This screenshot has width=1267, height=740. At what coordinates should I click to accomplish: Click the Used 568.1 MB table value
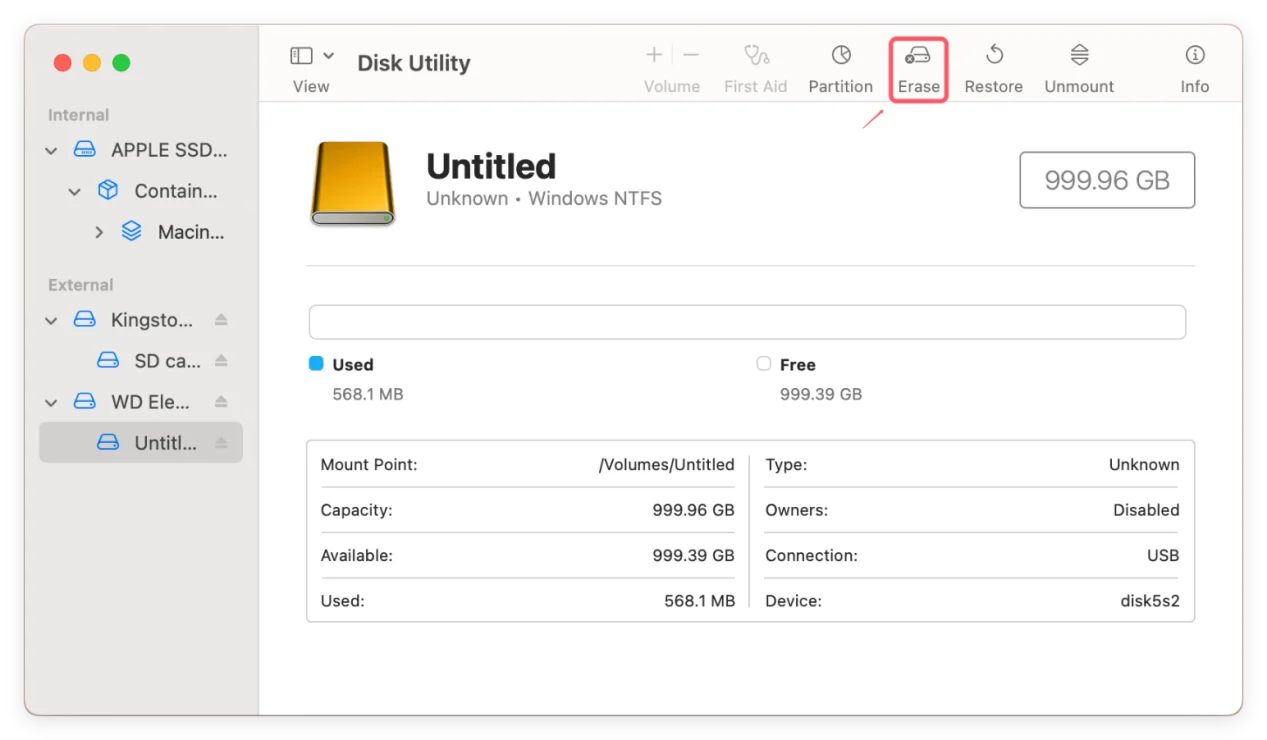[x=700, y=601]
